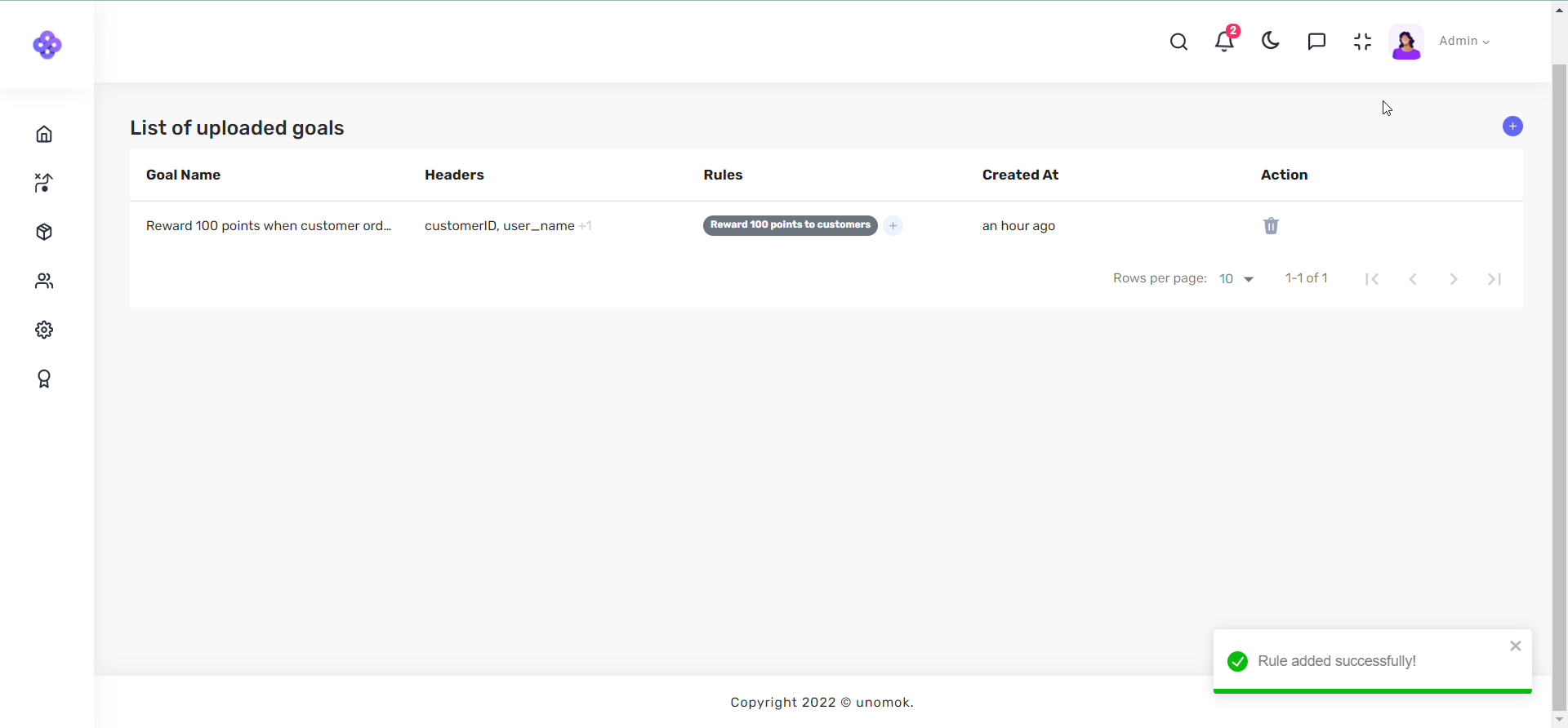Open the users sidebar section

coord(44,281)
